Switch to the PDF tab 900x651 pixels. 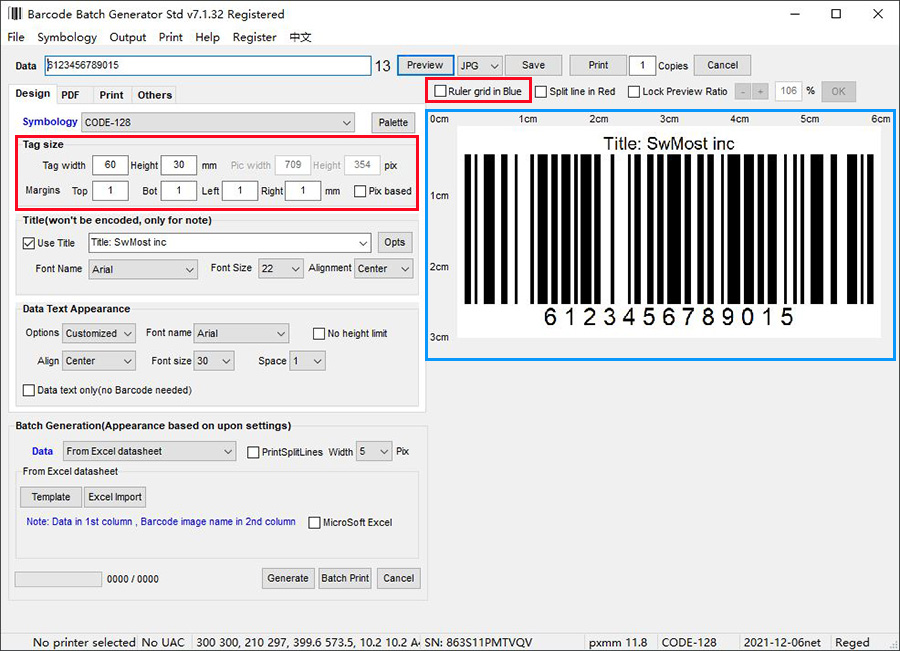[70, 95]
